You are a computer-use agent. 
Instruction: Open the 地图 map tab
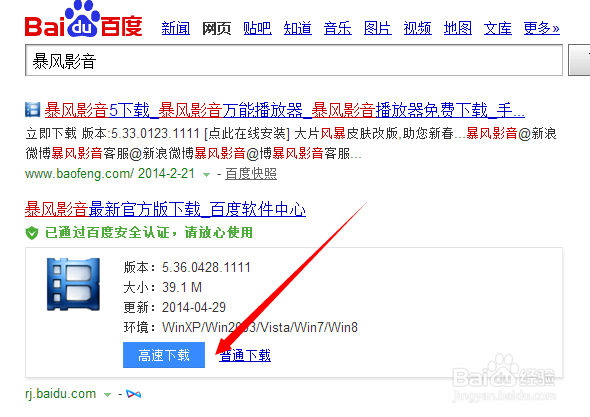pos(458,28)
